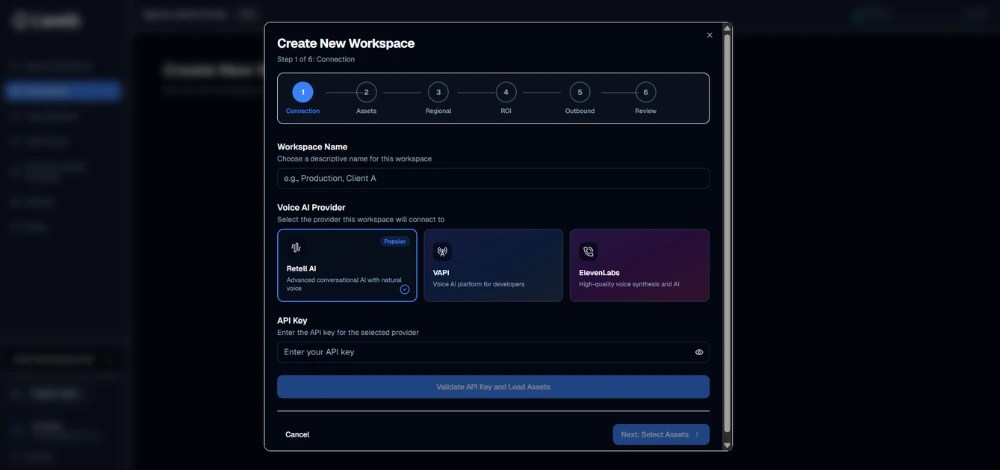This screenshot has width=1000, height=470.
Task: Choose ElevenLabs as voice provider
Action: (x=639, y=265)
